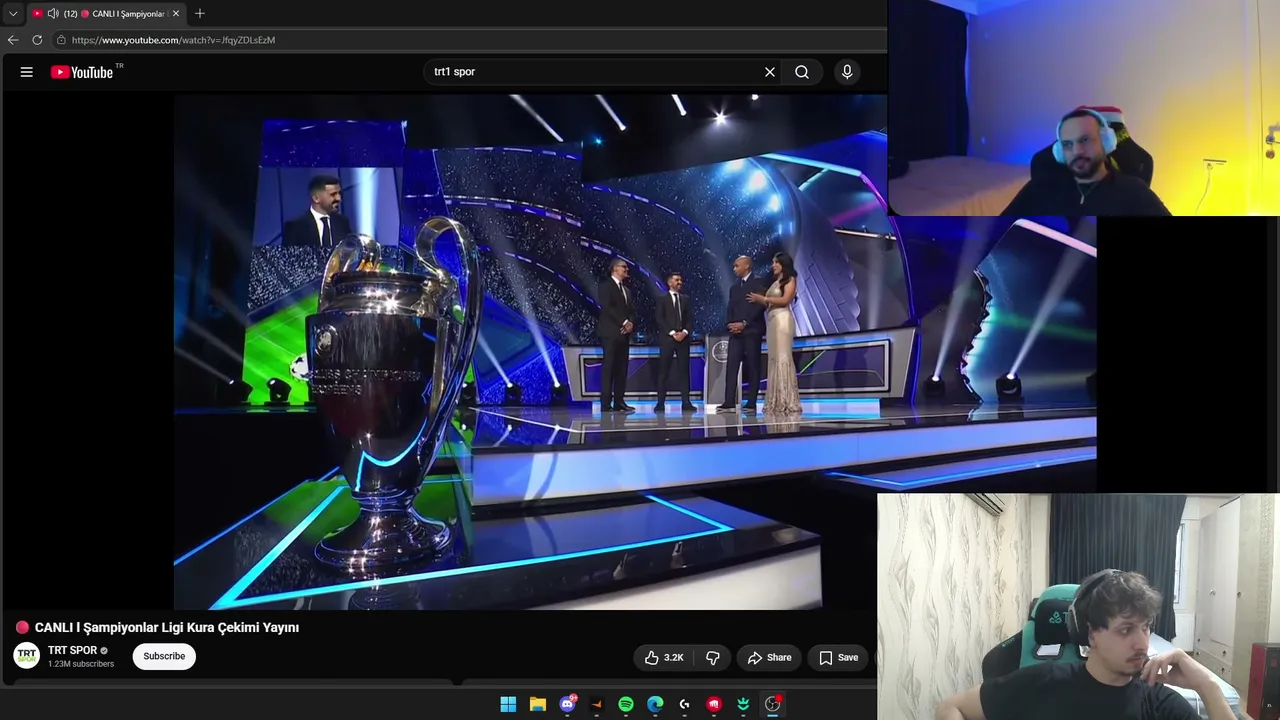Go to YouTube home via the logo
The height and width of the screenshot is (720, 1280).
[x=82, y=72]
